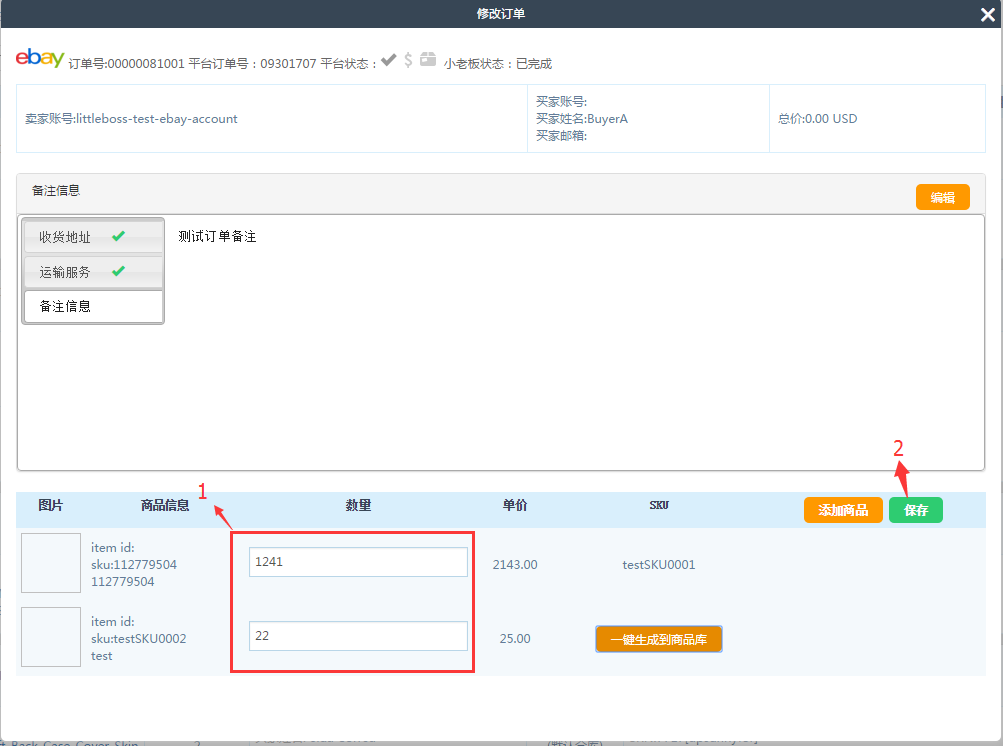Click the testSKU0002 product image thumbnail
This screenshot has height=746, width=1003.
tap(51, 637)
